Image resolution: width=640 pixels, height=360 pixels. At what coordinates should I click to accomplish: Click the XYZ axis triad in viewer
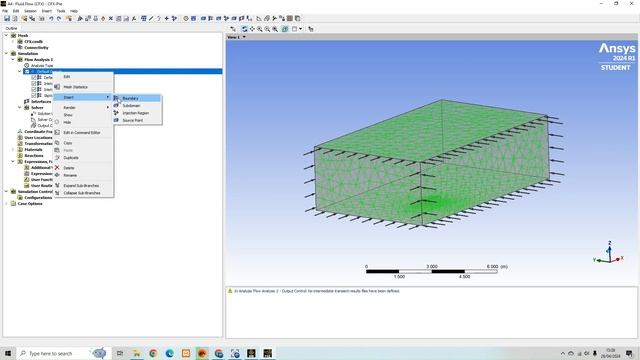(x=608, y=252)
